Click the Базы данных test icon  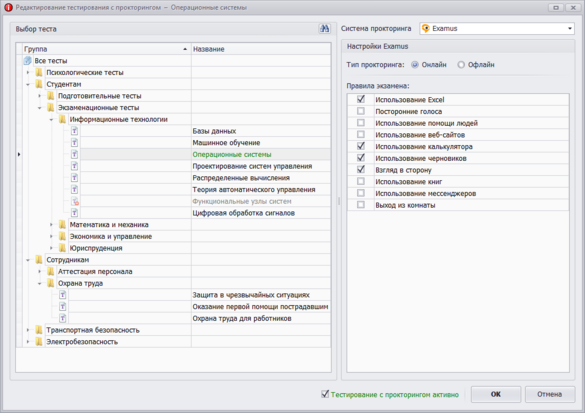[75, 131]
